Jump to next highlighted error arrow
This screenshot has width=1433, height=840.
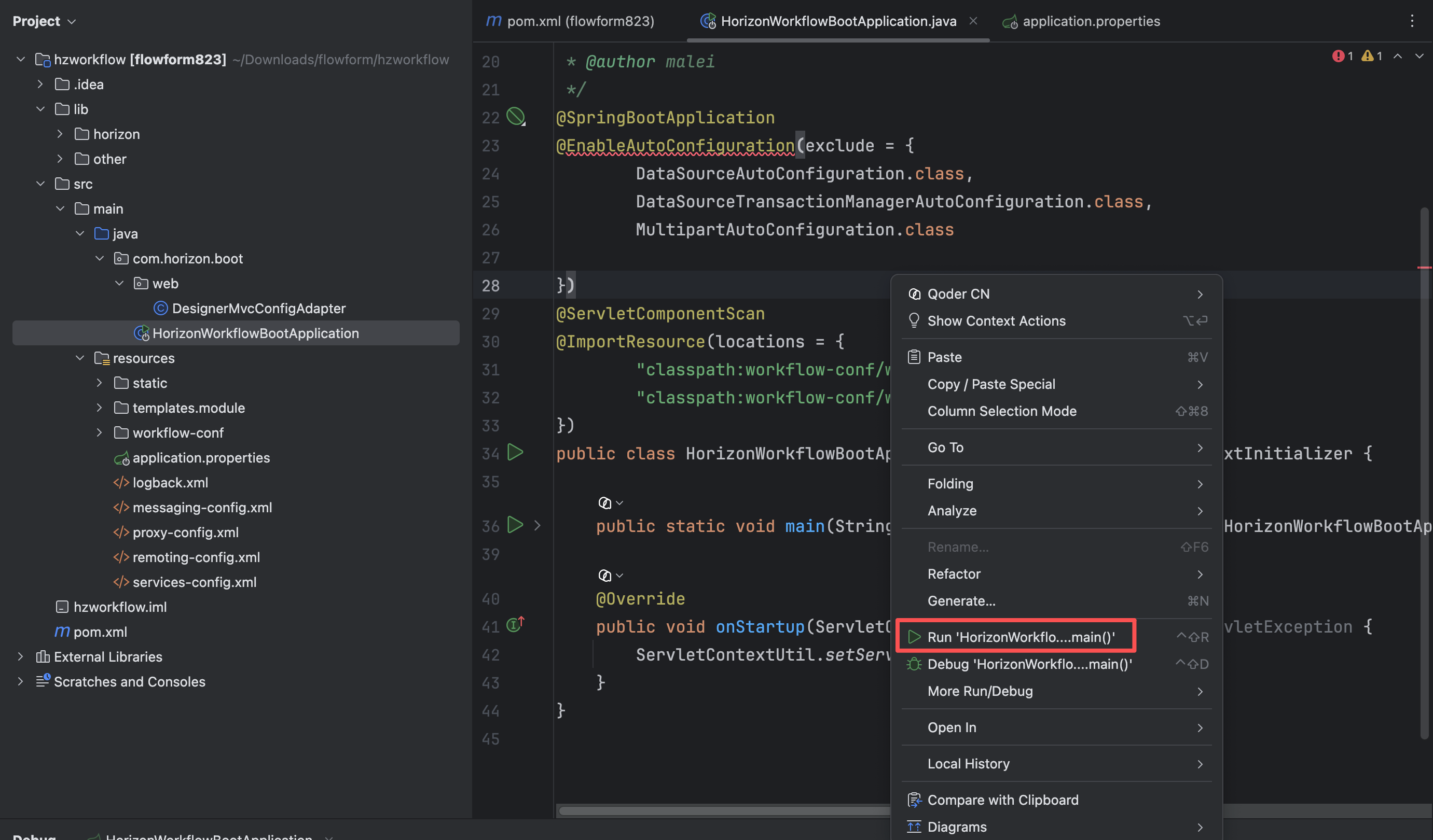pos(1420,57)
